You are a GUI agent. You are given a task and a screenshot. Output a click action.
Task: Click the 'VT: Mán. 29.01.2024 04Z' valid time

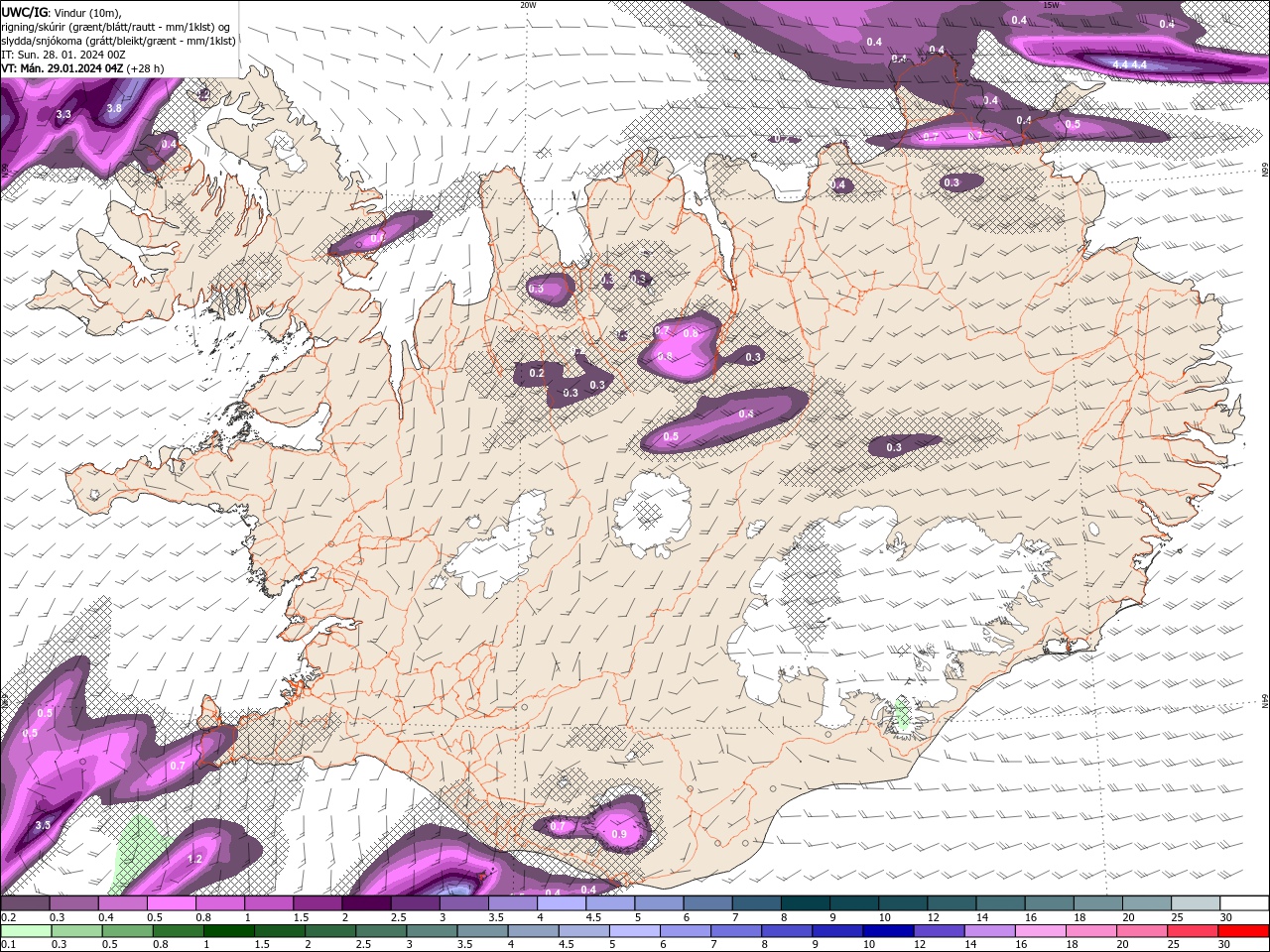[x=62, y=68]
